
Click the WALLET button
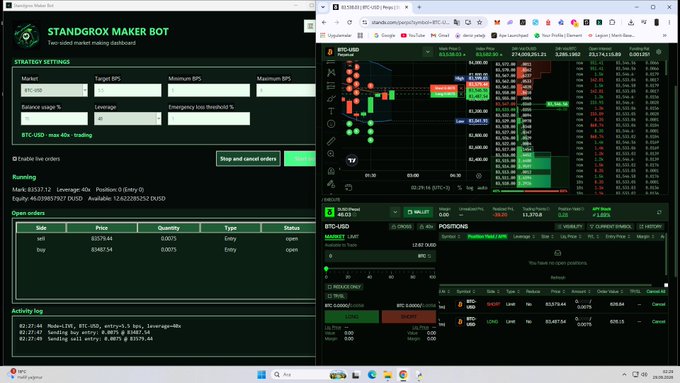pyautogui.click(x=418, y=212)
